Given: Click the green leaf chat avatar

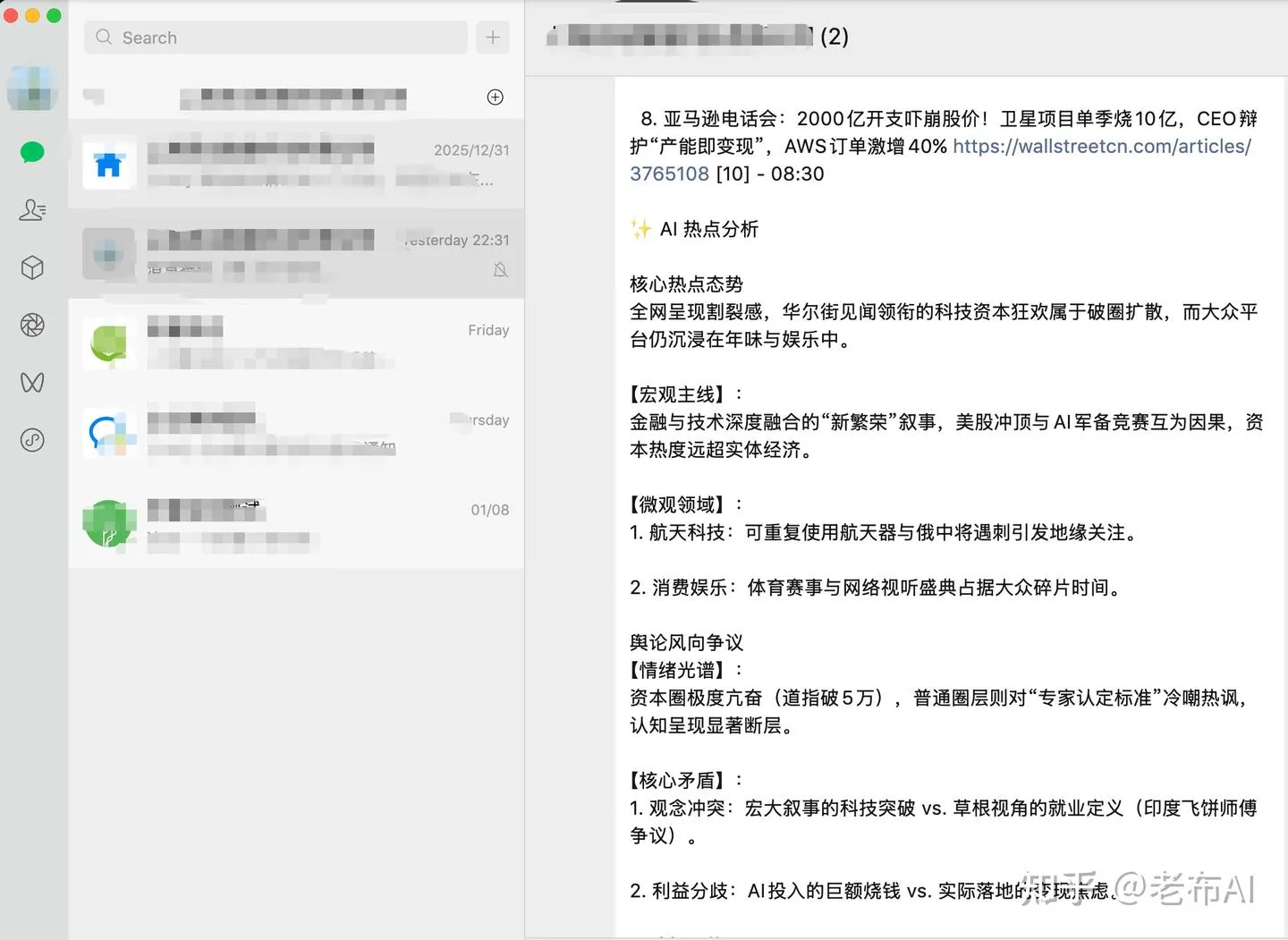Looking at the screenshot, I should point(109,344).
